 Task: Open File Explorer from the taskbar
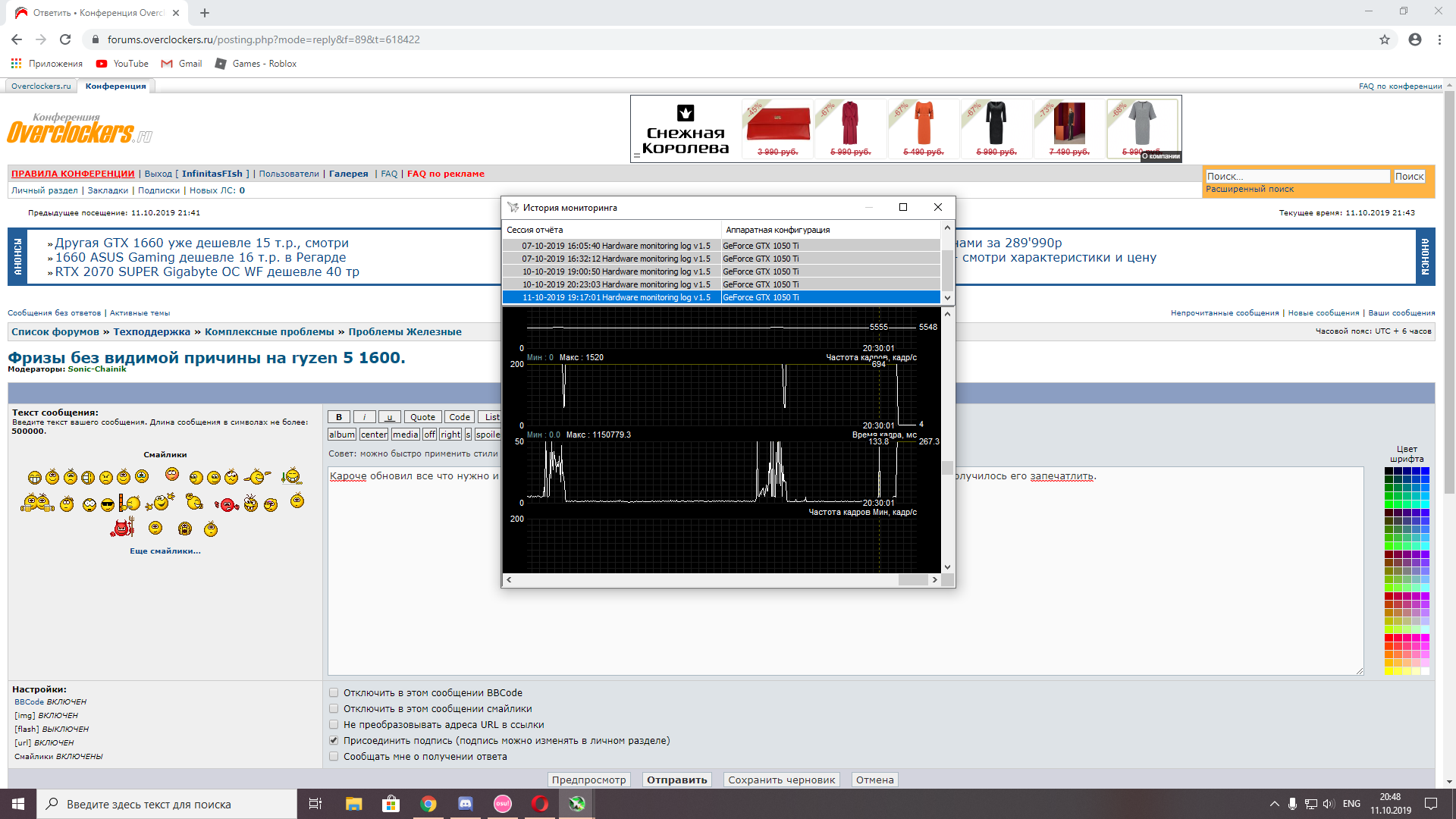353,804
